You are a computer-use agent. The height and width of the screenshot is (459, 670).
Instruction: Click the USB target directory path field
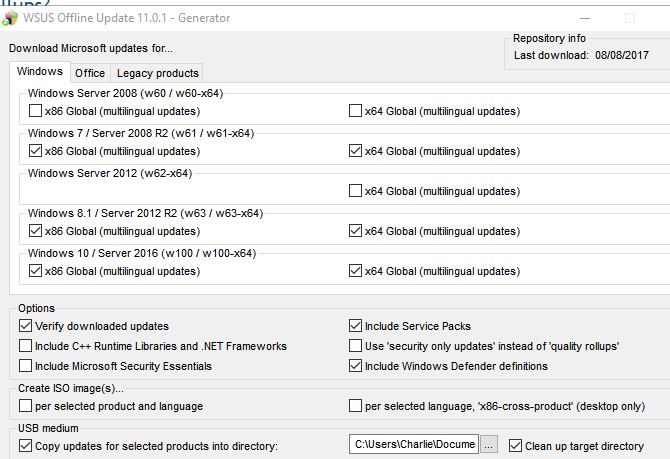[x=414, y=445]
